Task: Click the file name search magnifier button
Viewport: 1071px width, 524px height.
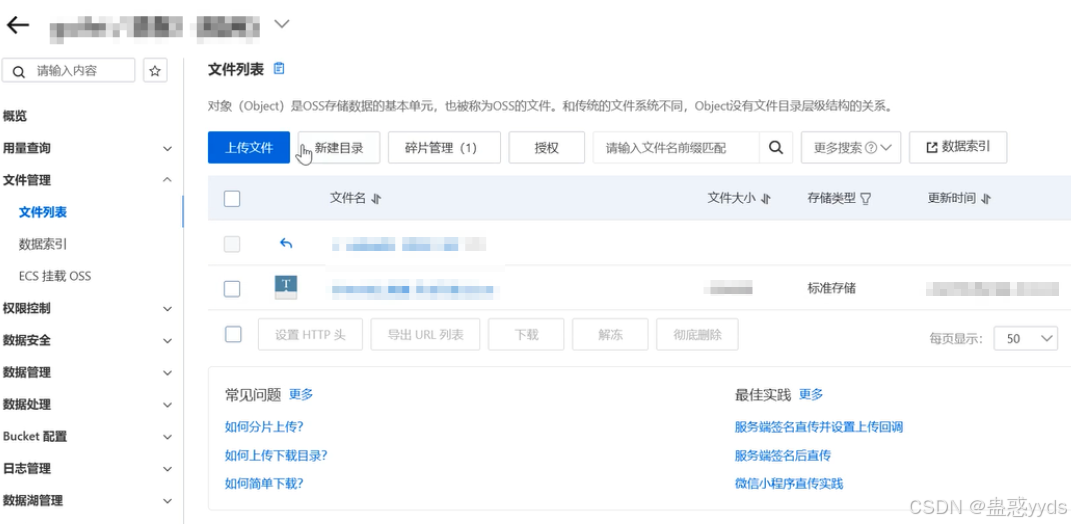Action: (776, 148)
